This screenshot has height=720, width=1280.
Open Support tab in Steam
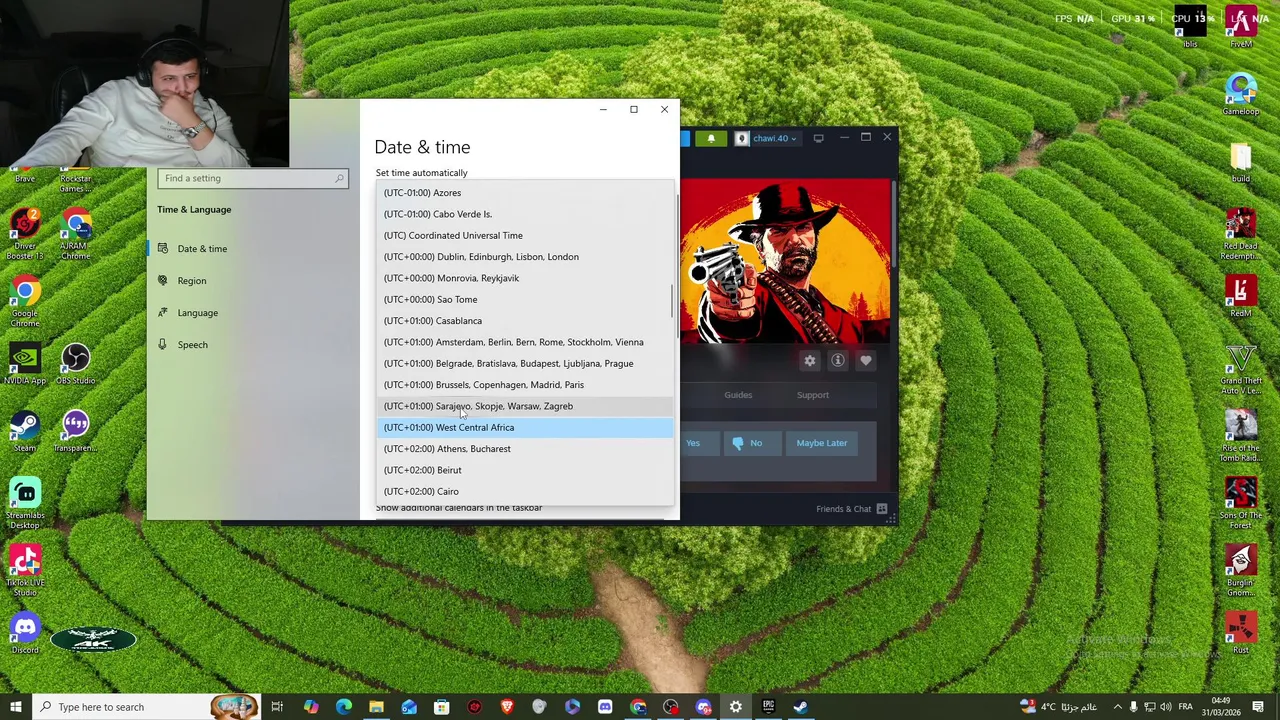(813, 395)
